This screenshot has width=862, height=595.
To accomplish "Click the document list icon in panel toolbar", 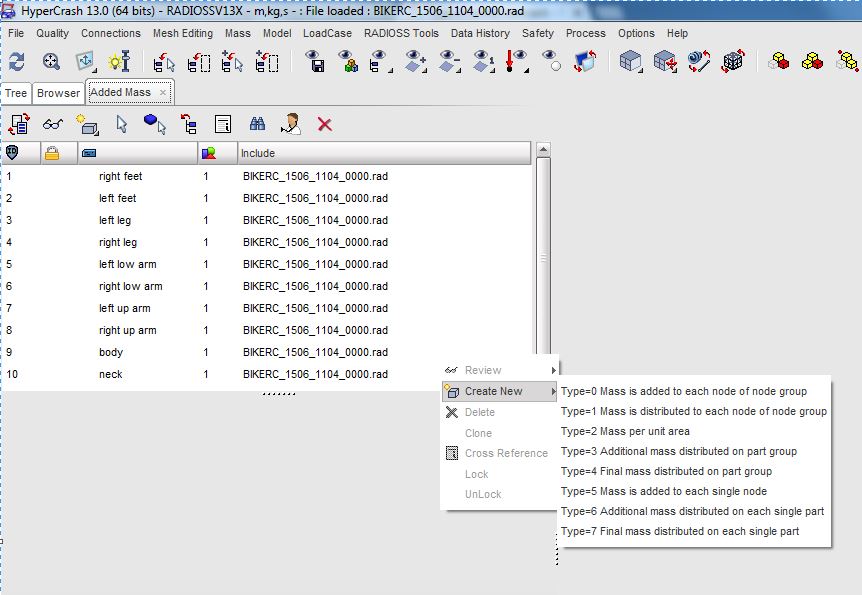I will [x=223, y=125].
